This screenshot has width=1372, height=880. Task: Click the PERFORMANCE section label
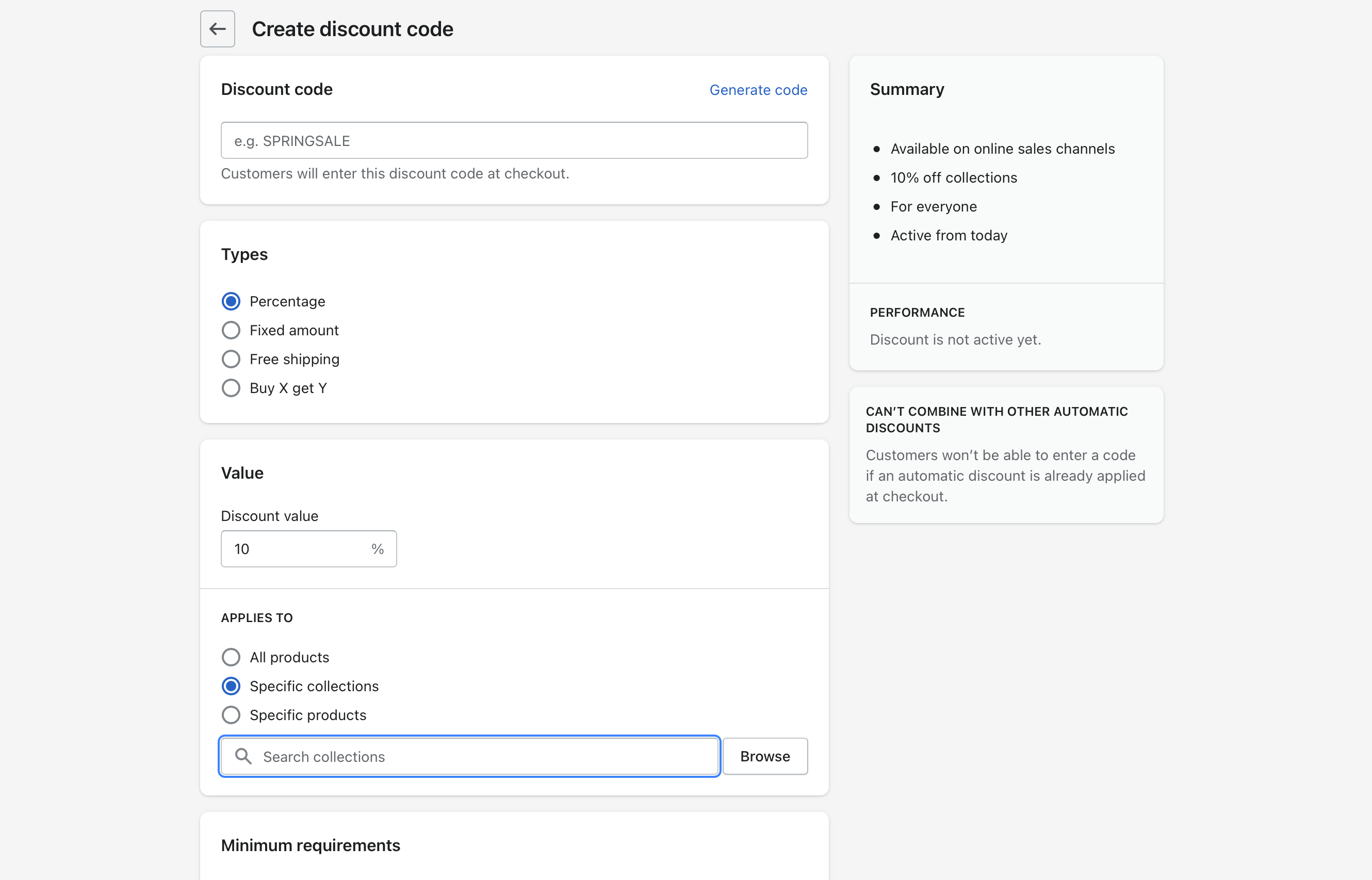(x=917, y=313)
